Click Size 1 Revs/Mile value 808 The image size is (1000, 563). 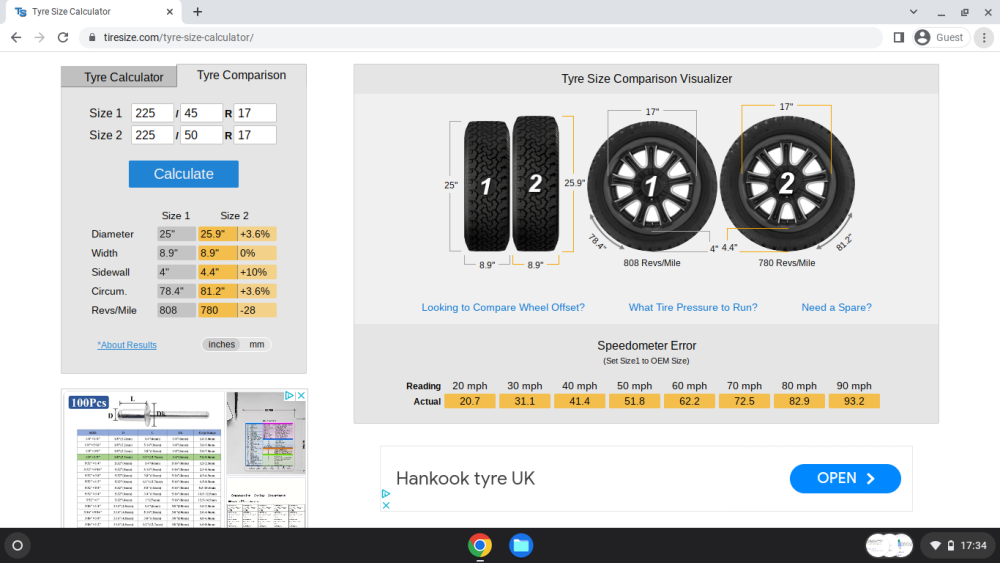[177, 311]
